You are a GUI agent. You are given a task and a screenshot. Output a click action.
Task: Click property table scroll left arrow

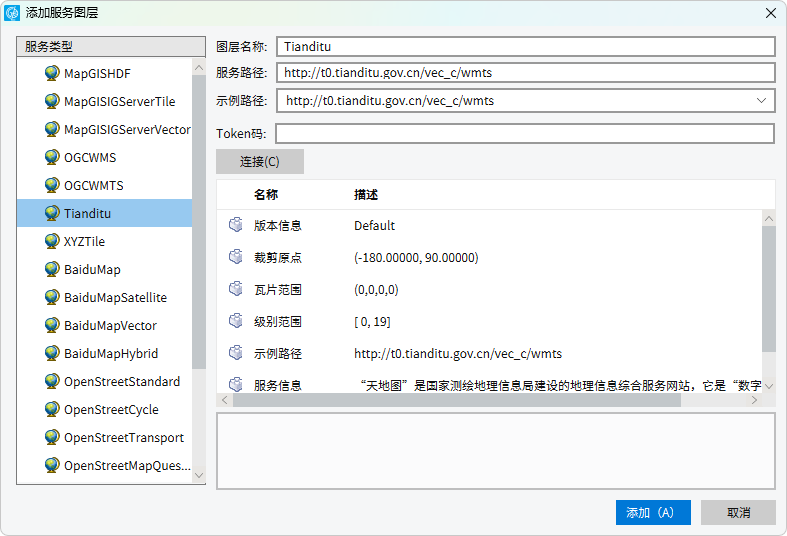[x=224, y=400]
